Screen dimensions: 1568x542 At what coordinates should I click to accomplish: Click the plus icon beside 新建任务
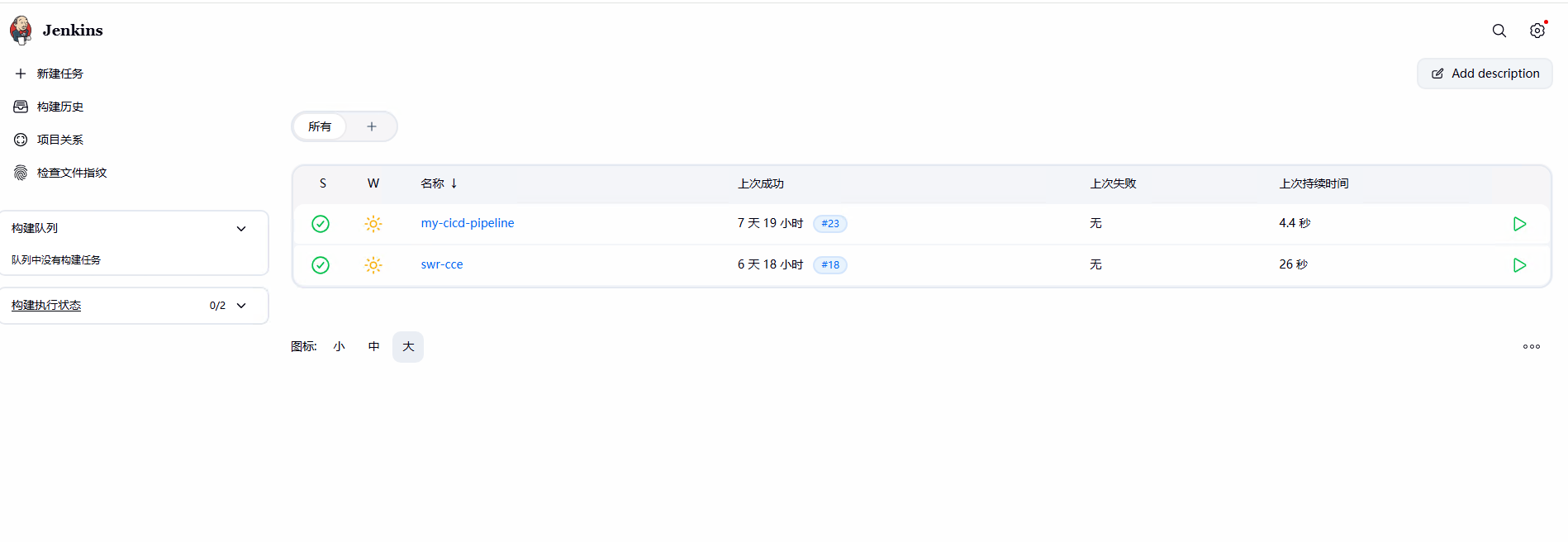click(x=21, y=74)
